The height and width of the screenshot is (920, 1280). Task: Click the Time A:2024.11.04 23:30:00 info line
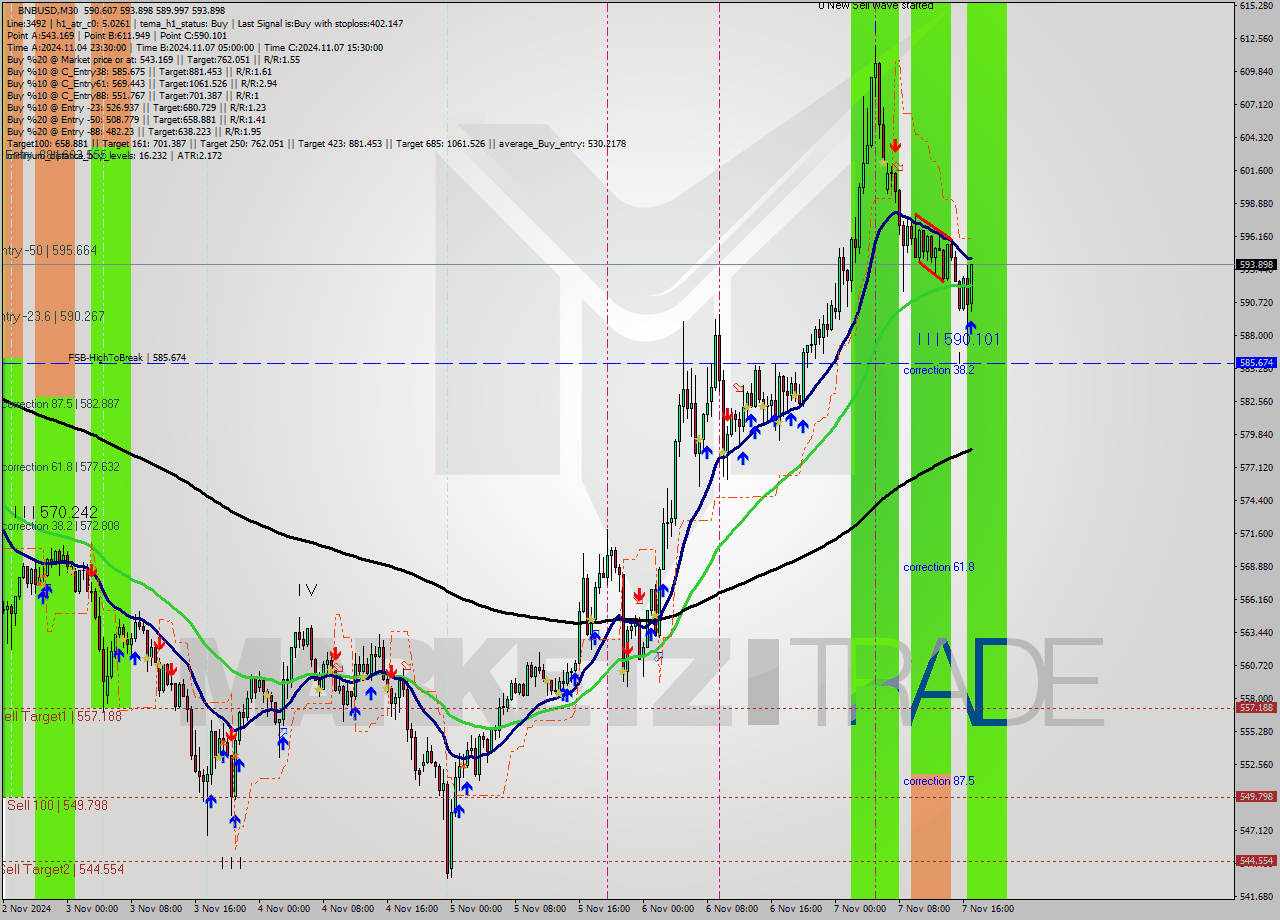[195, 47]
